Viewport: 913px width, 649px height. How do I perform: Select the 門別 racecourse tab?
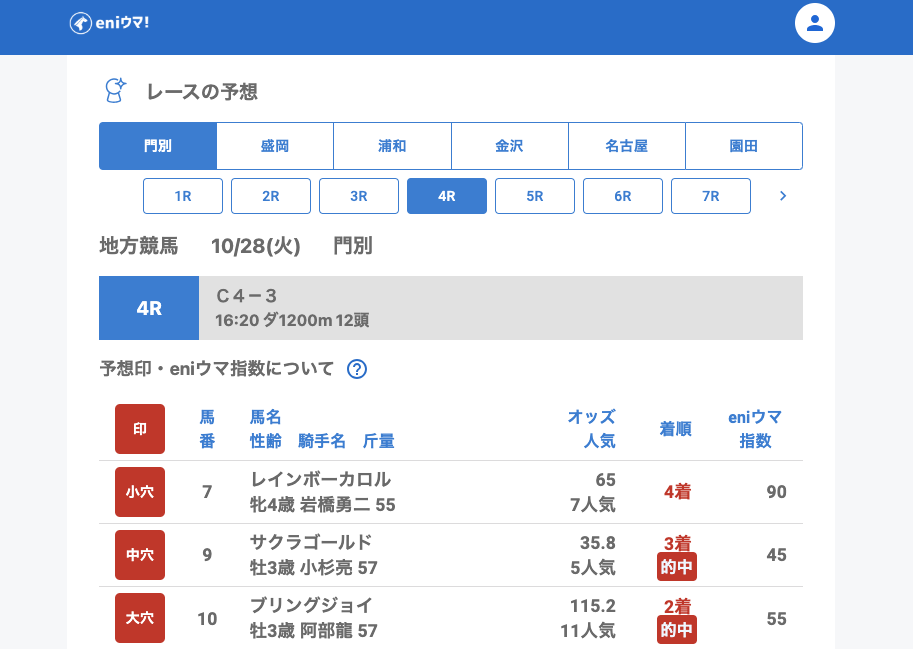coord(158,146)
